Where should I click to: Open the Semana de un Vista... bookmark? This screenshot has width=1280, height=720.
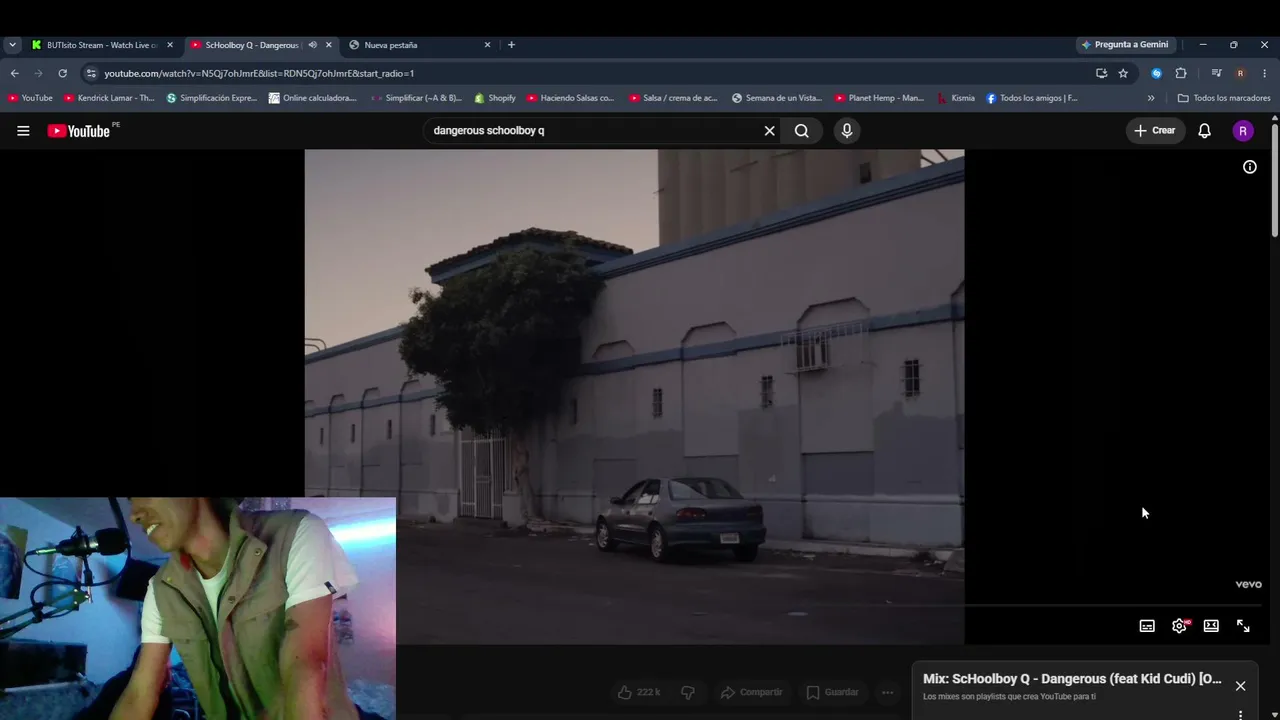tap(777, 98)
